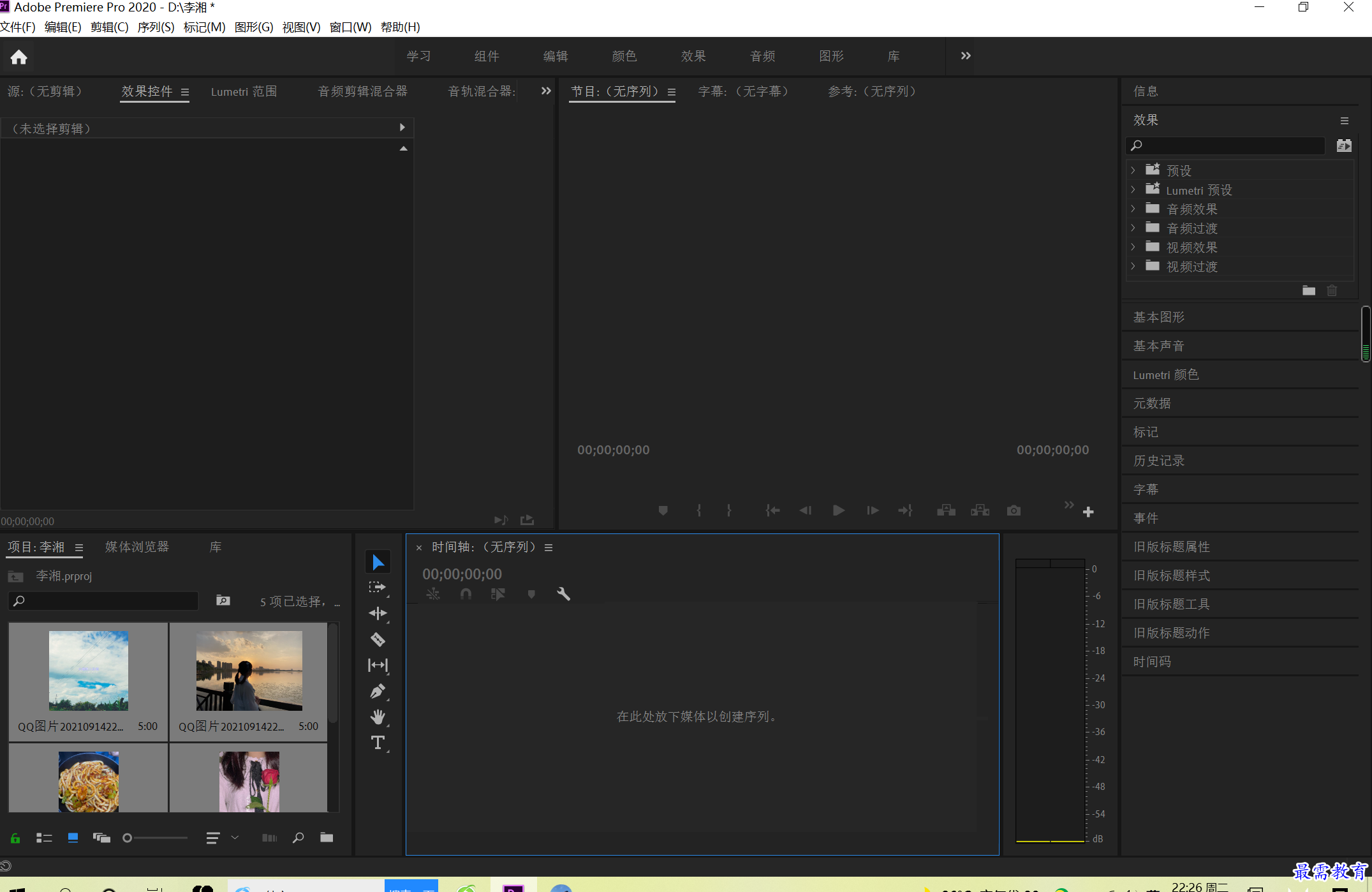Open sort icons dropdown in project panel

221,838
